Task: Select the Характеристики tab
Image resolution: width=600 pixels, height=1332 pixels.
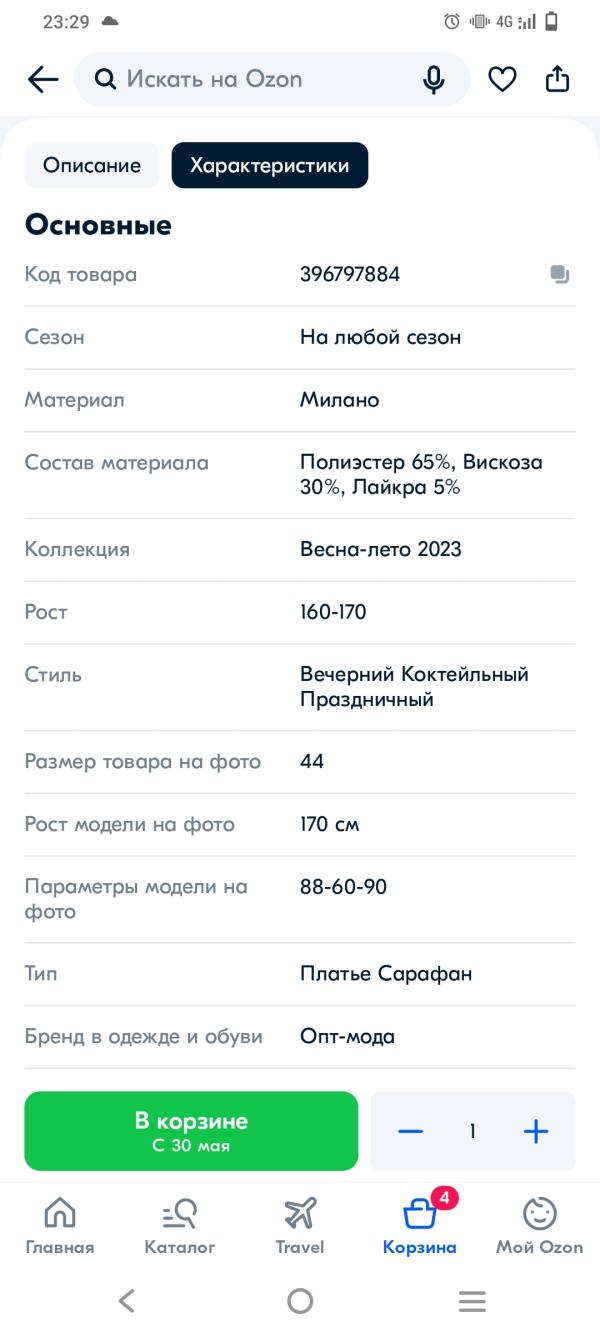Action: [270, 166]
